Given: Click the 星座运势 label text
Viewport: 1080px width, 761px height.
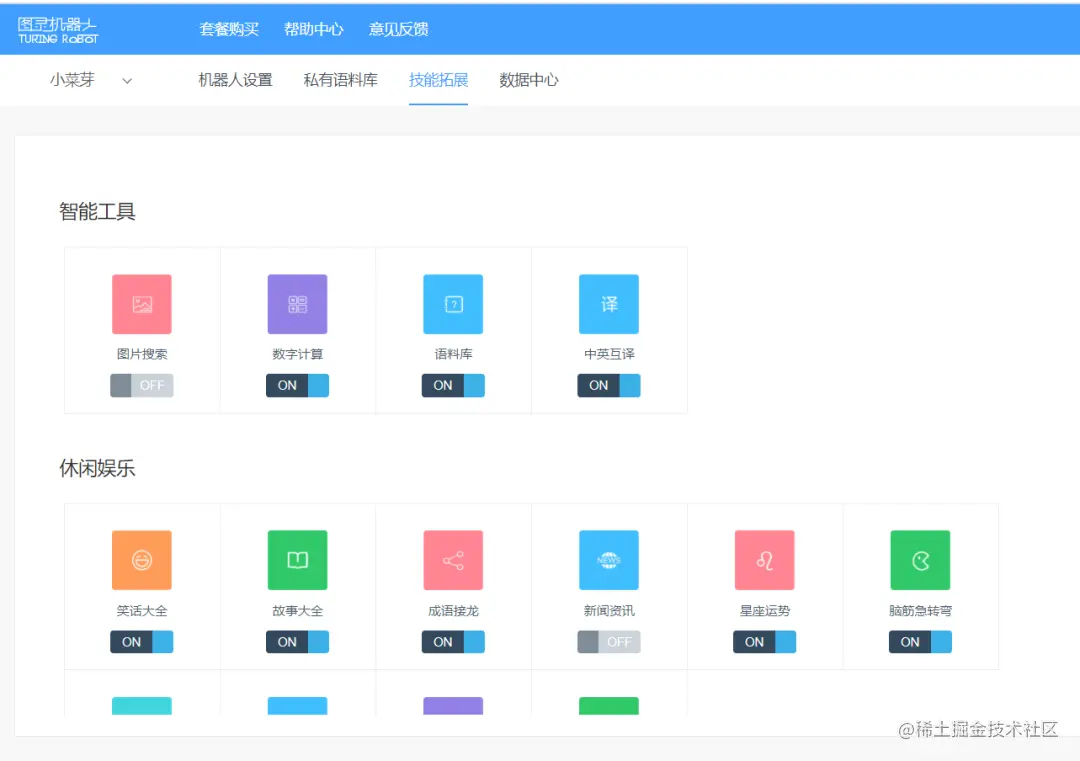Looking at the screenshot, I should pos(765,611).
